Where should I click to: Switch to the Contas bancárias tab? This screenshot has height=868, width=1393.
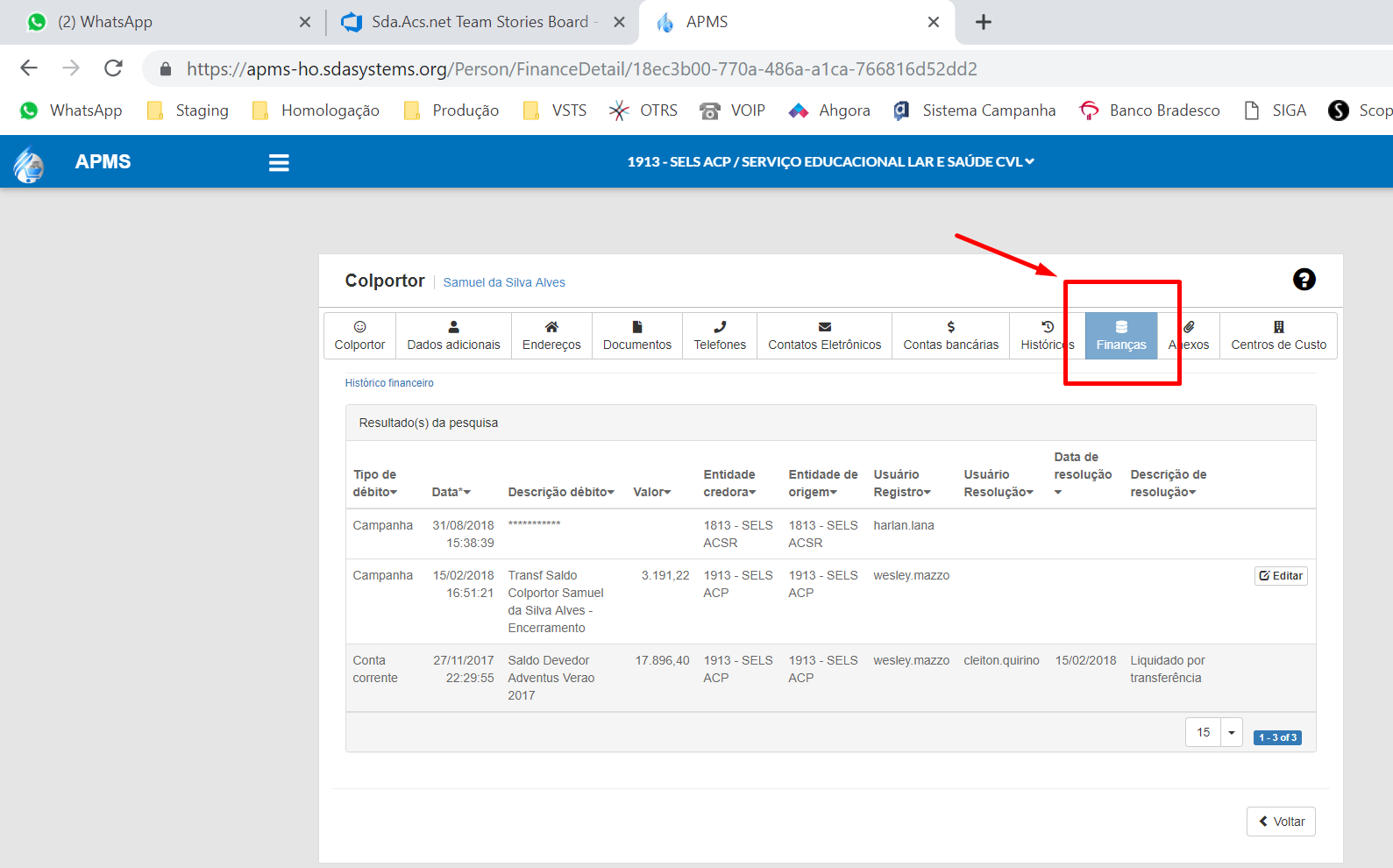point(951,336)
